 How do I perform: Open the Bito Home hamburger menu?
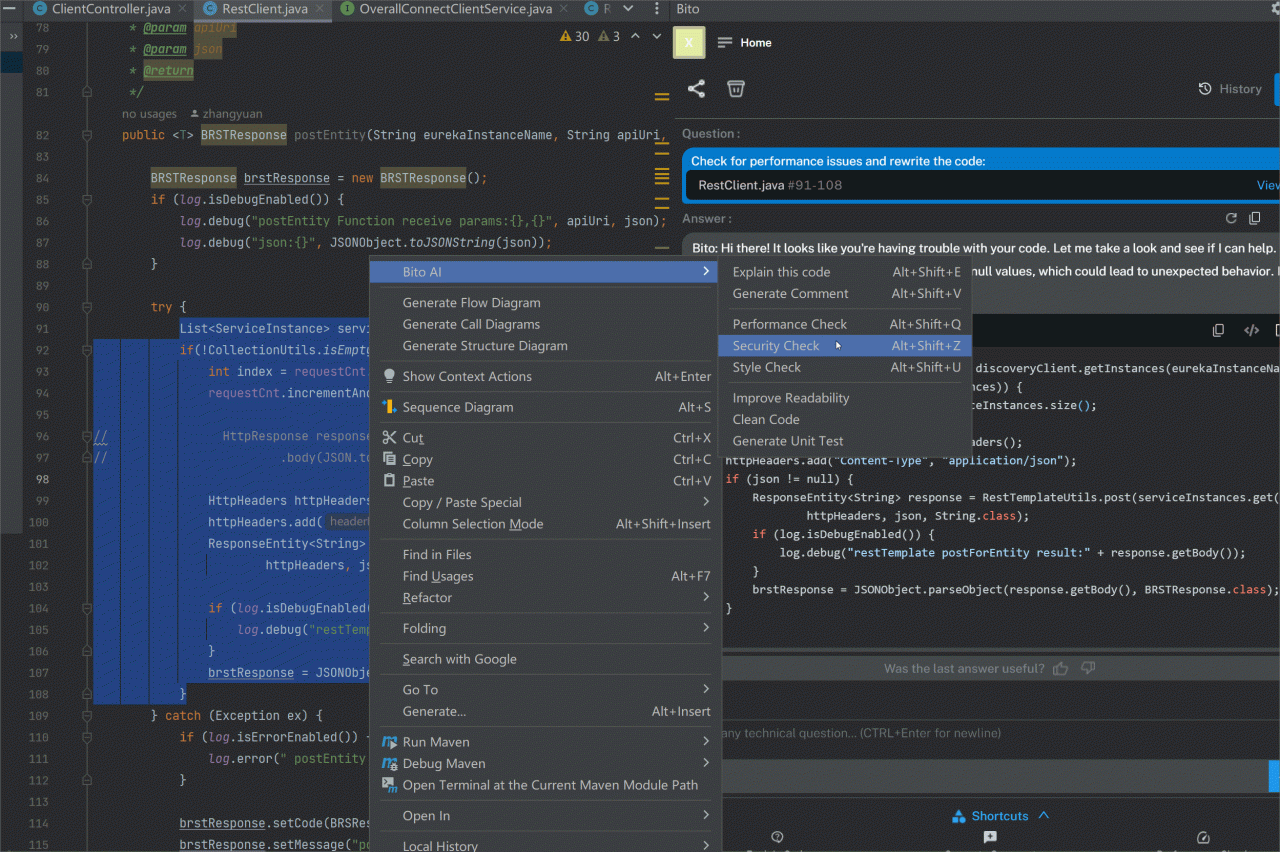point(725,43)
